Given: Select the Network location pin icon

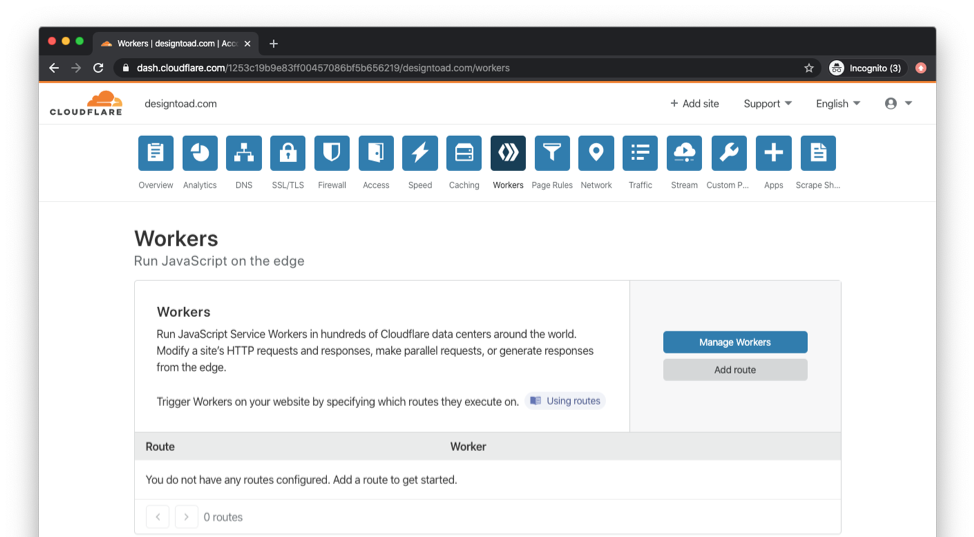Looking at the screenshot, I should click(596, 153).
